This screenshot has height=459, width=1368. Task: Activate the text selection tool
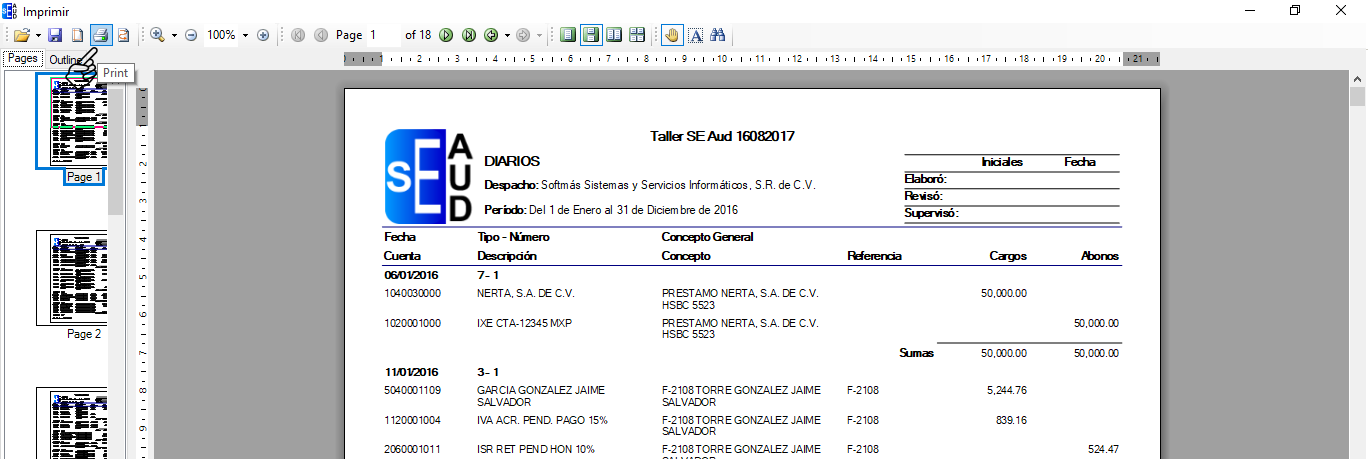[x=696, y=35]
